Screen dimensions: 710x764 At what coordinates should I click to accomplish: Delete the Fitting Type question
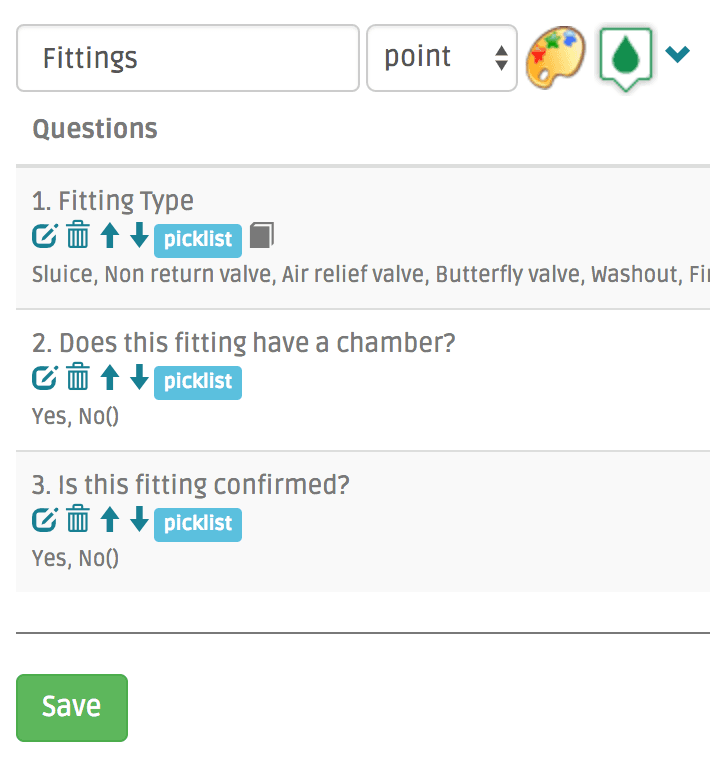(x=78, y=237)
